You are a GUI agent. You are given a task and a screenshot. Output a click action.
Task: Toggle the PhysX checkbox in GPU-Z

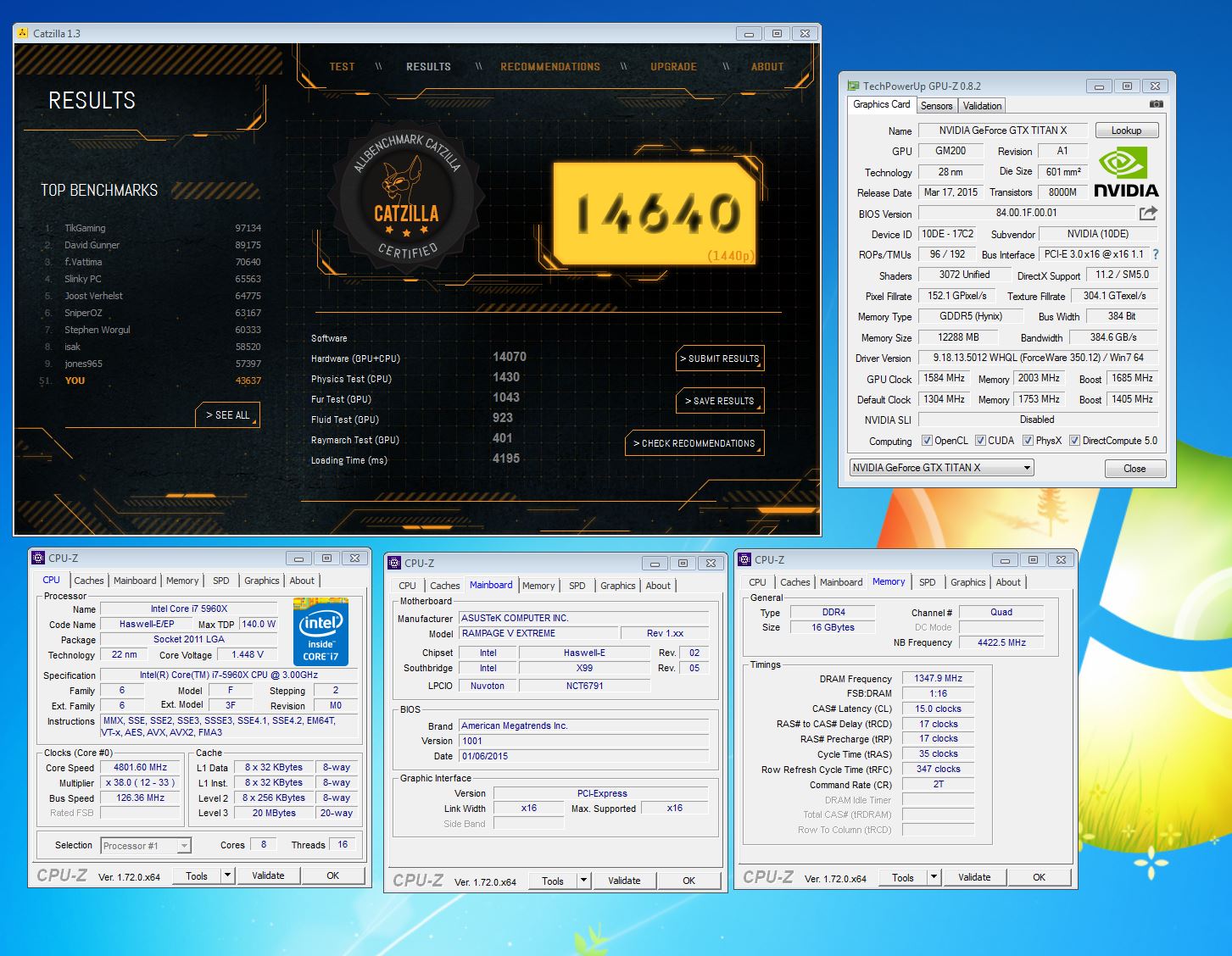click(1028, 441)
